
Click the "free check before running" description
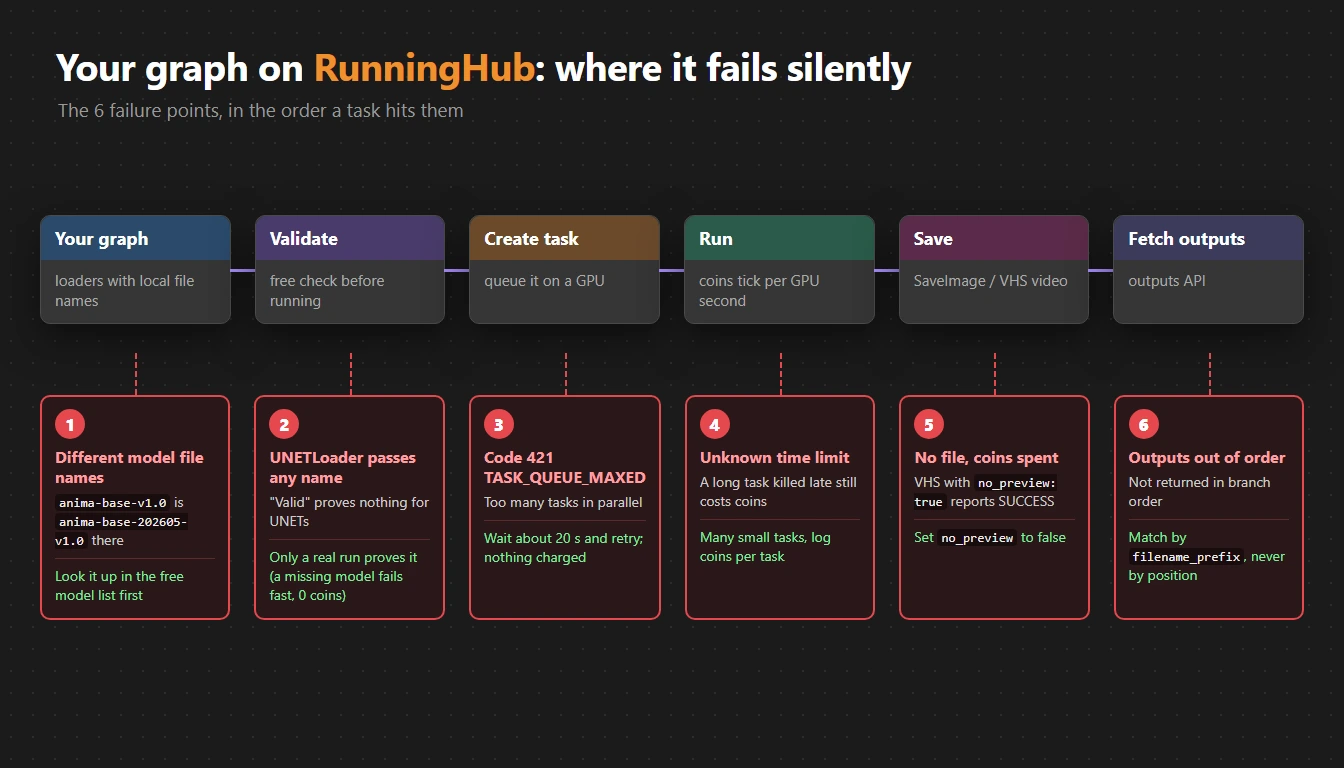tap(327, 291)
